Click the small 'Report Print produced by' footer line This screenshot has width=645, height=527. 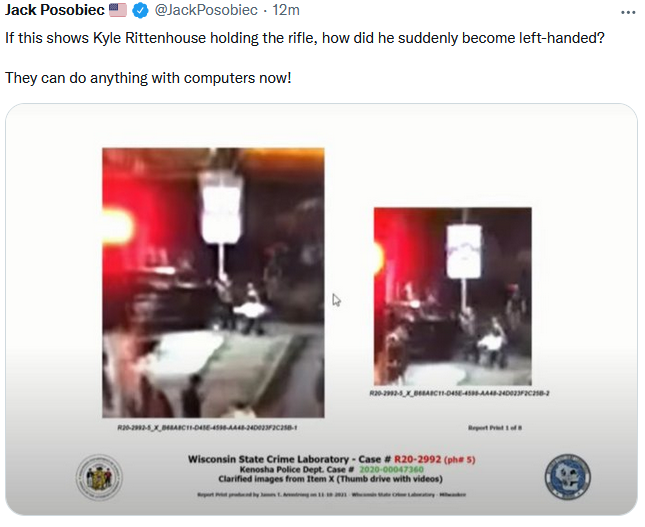point(332,494)
